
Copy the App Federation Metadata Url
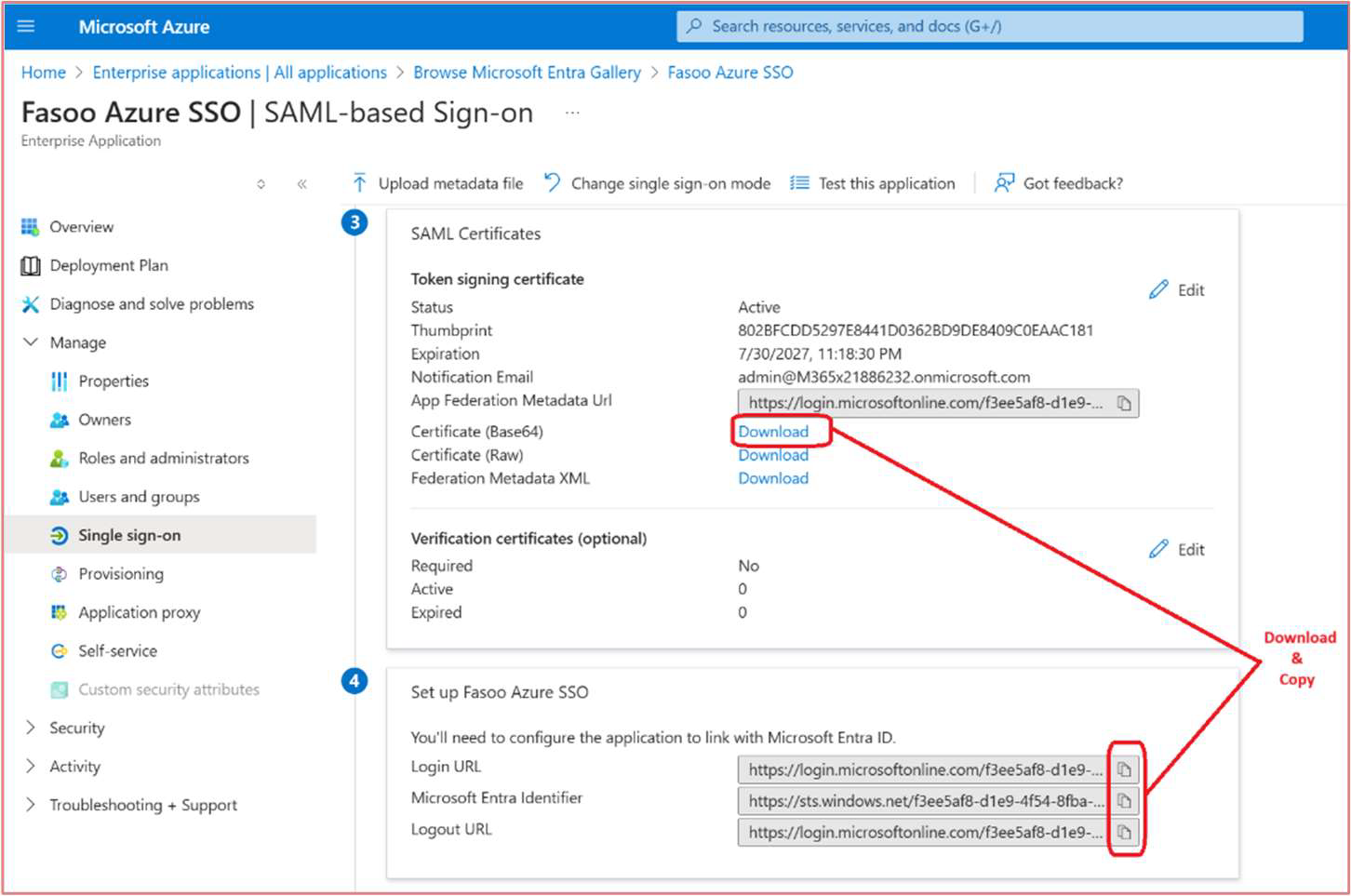tap(1124, 404)
